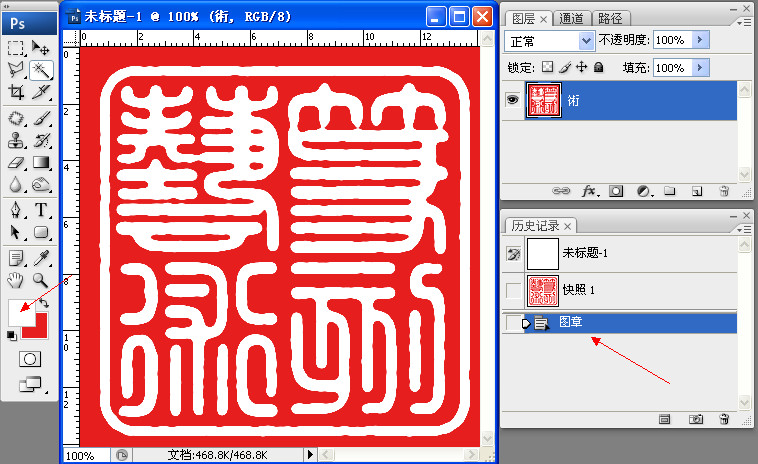Create a new snapshot in History
This screenshot has width=758, height=464.
tap(696, 419)
